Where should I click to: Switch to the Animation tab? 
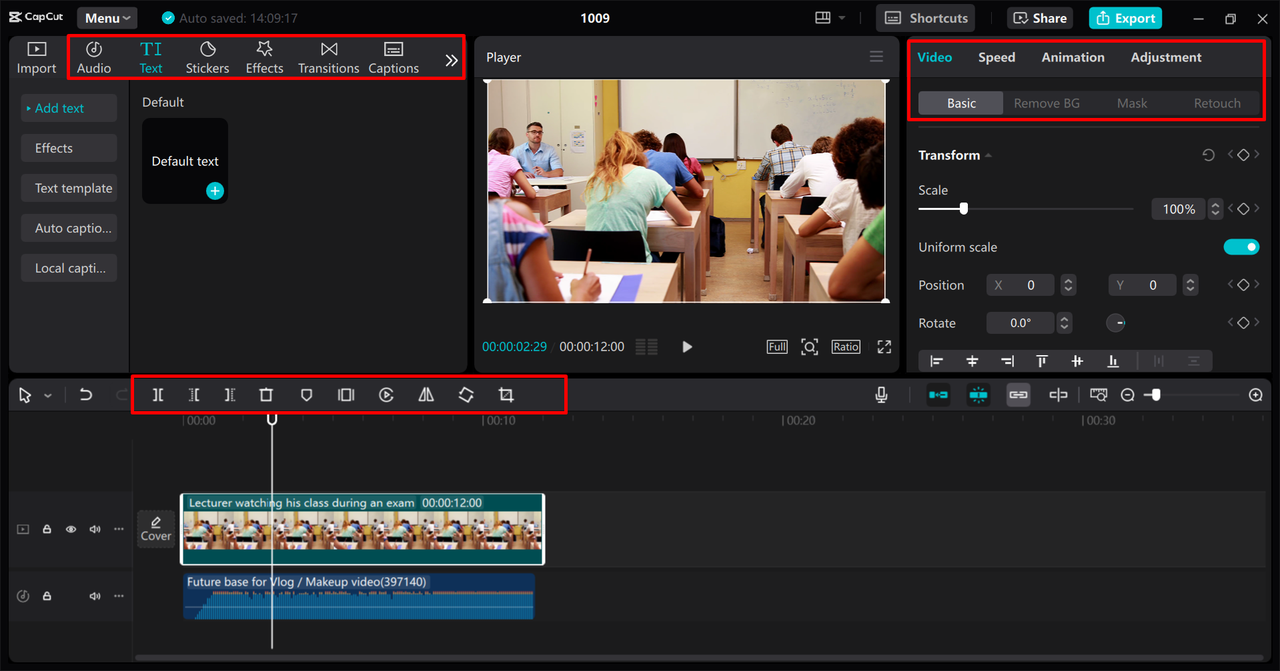(x=1073, y=57)
